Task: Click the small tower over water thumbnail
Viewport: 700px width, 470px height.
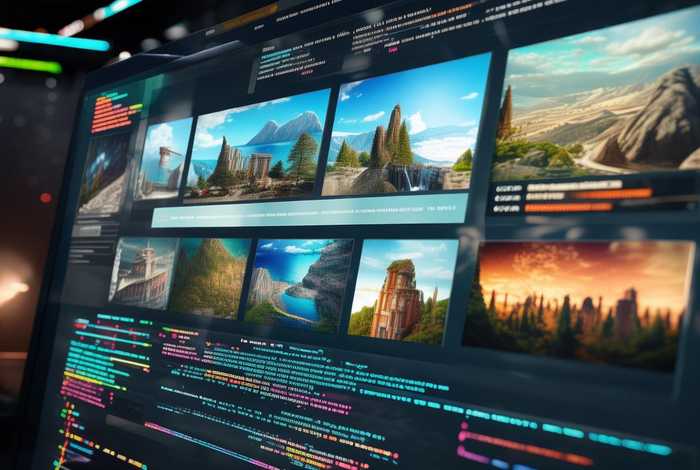Action: pos(162,160)
